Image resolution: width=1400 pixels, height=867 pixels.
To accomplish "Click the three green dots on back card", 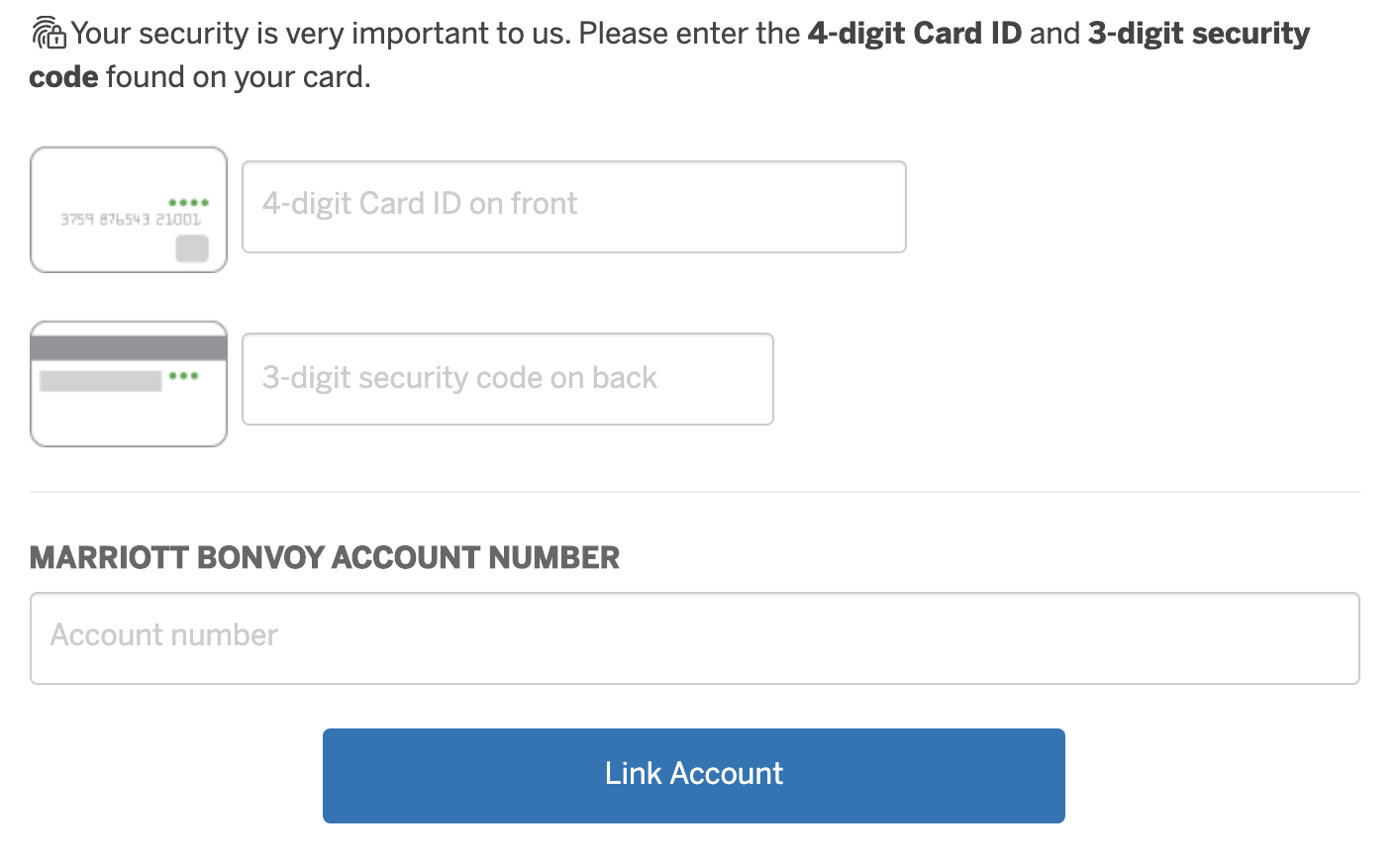I will point(183,376).
